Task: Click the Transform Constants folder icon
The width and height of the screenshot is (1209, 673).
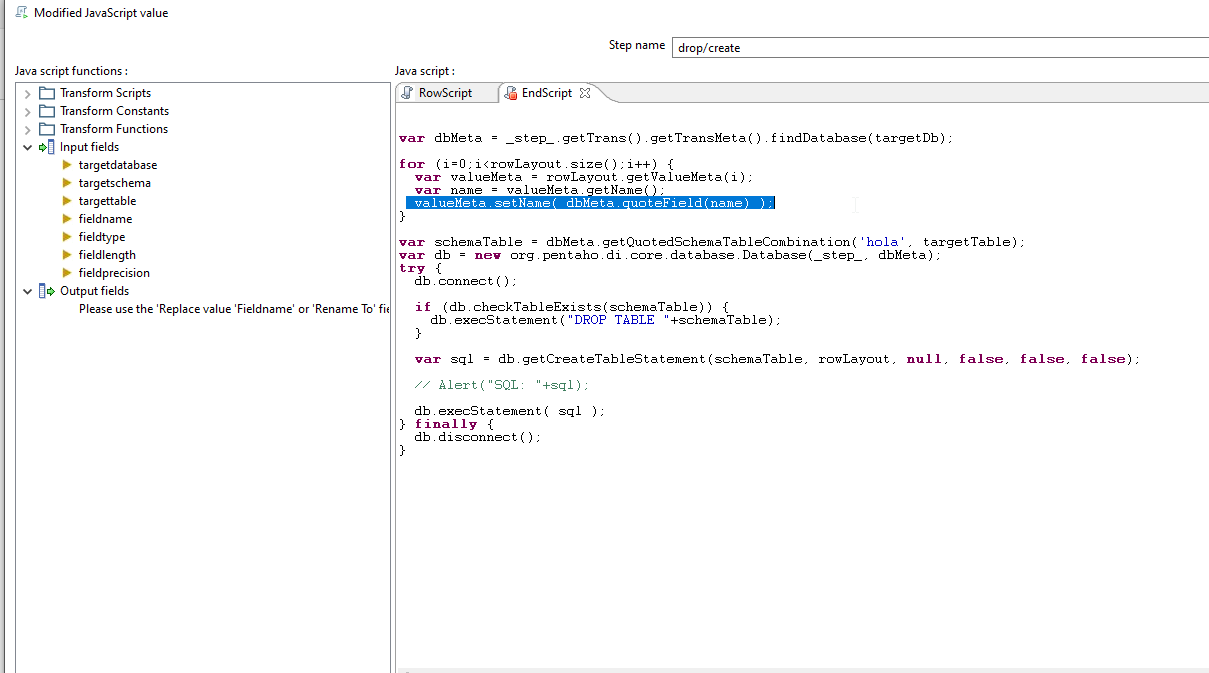Action: (x=48, y=110)
